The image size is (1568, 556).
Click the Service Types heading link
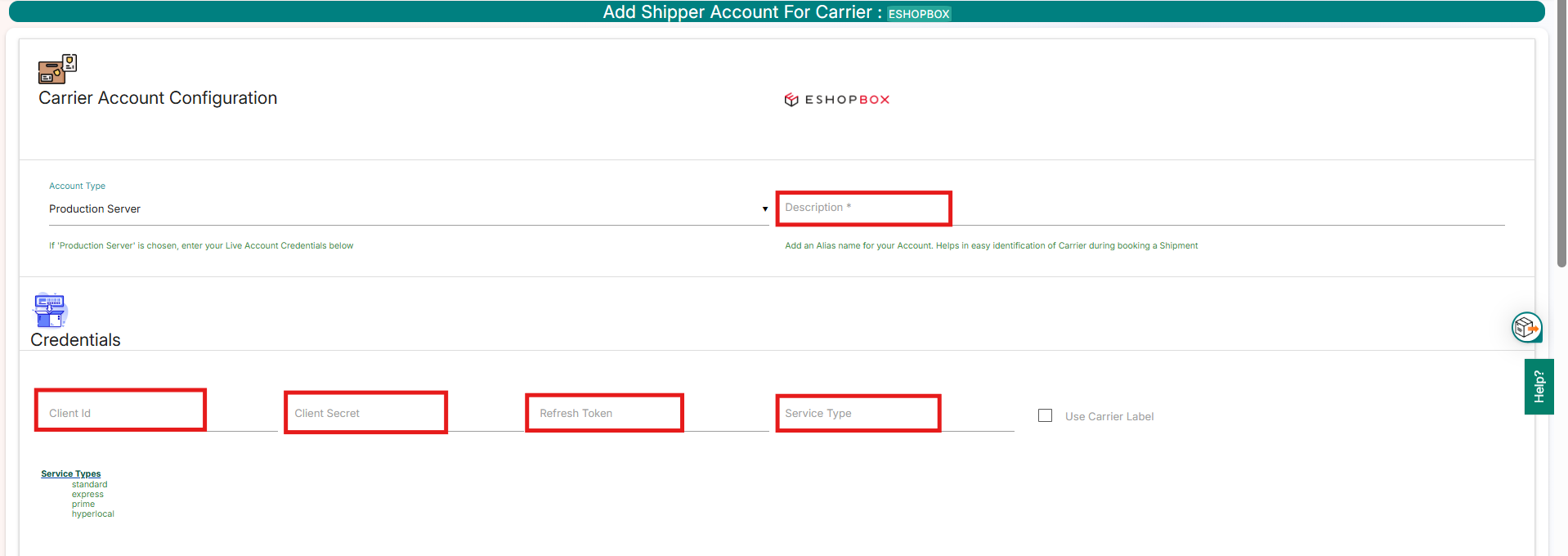(x=71, y=473)
